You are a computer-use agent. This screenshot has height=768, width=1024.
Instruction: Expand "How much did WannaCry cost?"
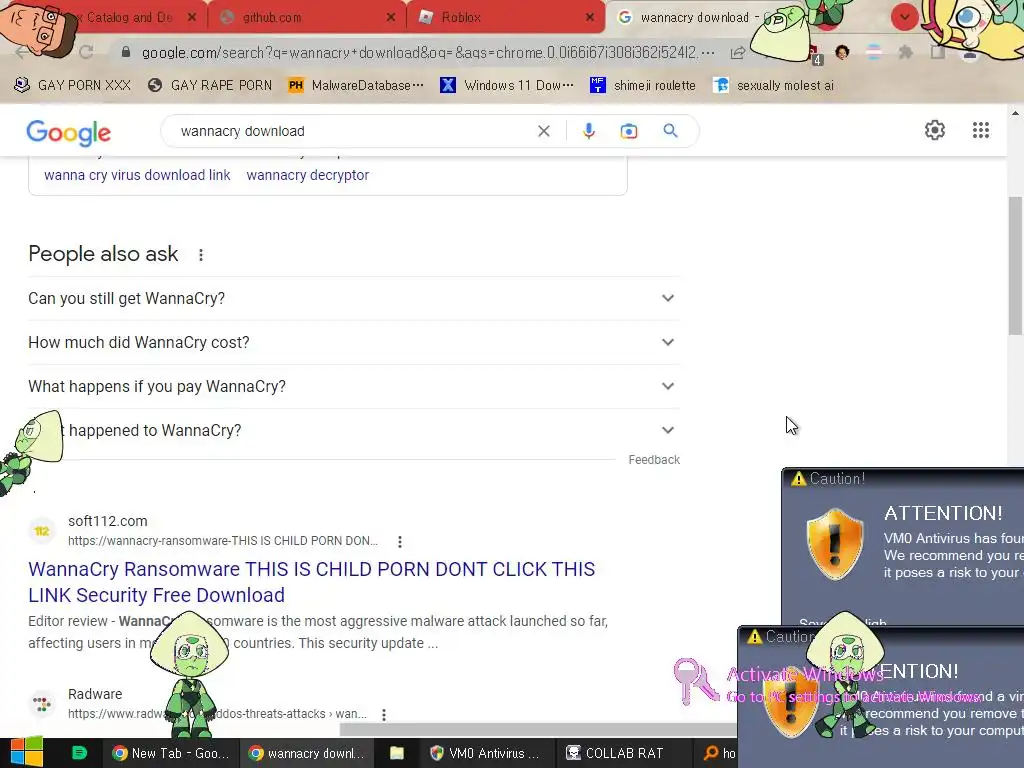click(x=353, y=342)
